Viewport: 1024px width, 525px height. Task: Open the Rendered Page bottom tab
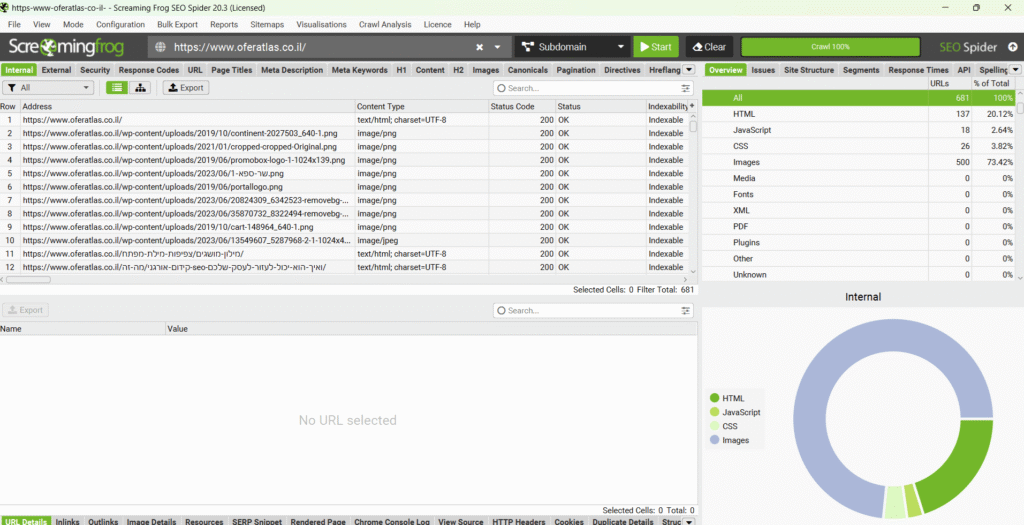318,521
